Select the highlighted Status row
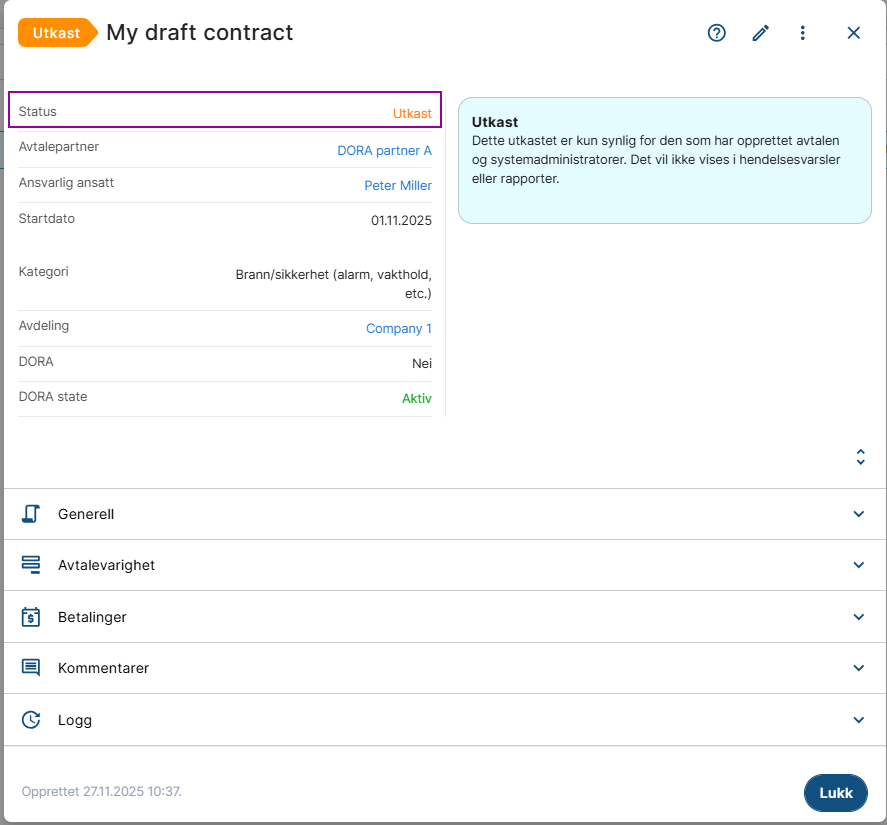 pyautogui.click(x=225, y=111)
